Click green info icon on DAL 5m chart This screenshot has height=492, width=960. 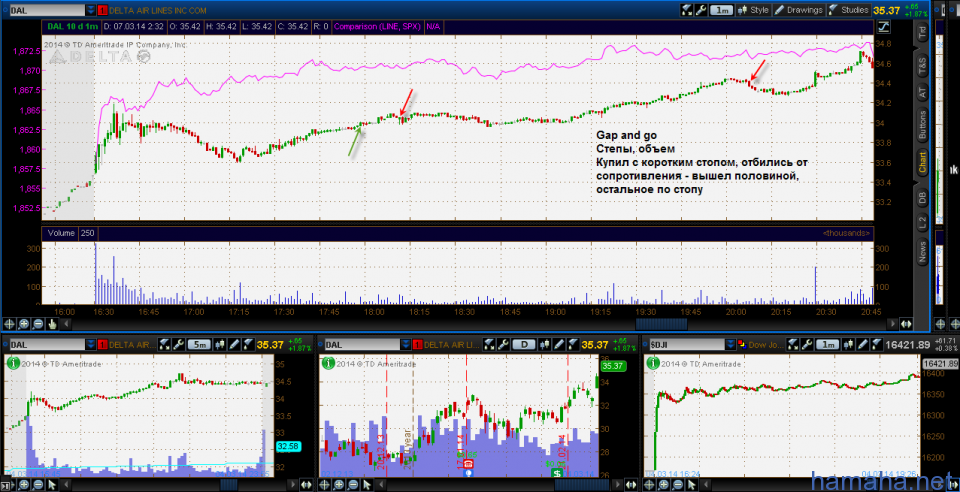(13, 363)
